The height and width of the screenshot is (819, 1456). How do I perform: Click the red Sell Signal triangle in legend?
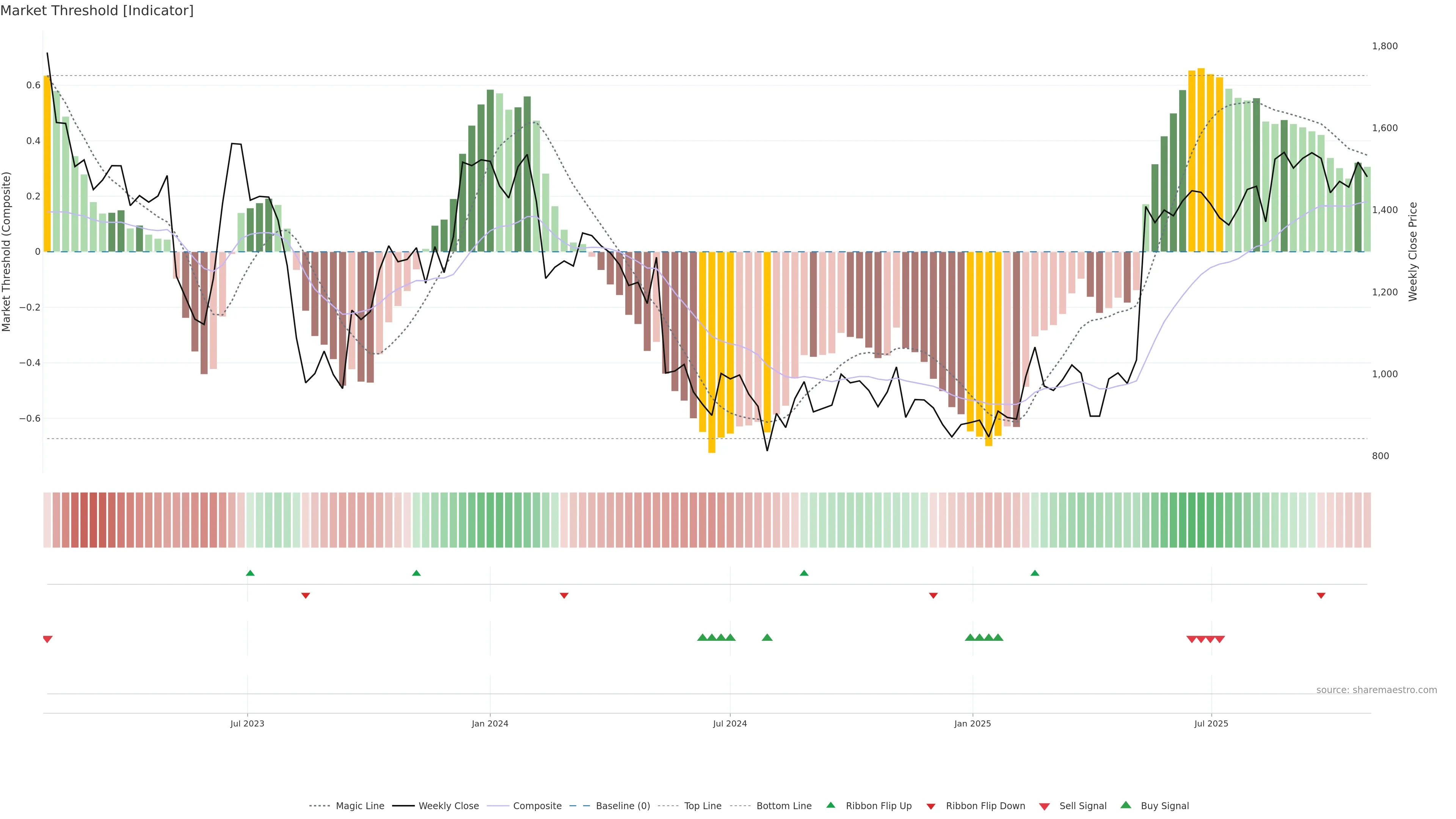1045,806
